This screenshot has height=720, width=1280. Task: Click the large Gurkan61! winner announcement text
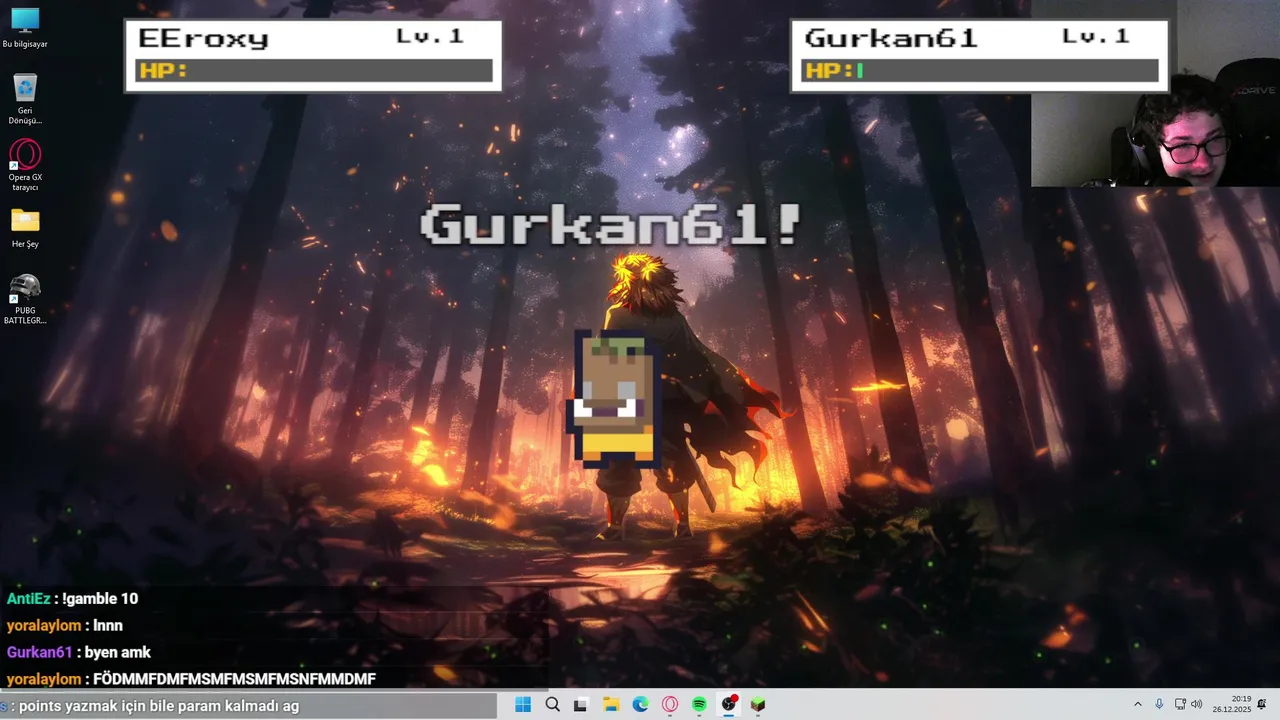611,225
